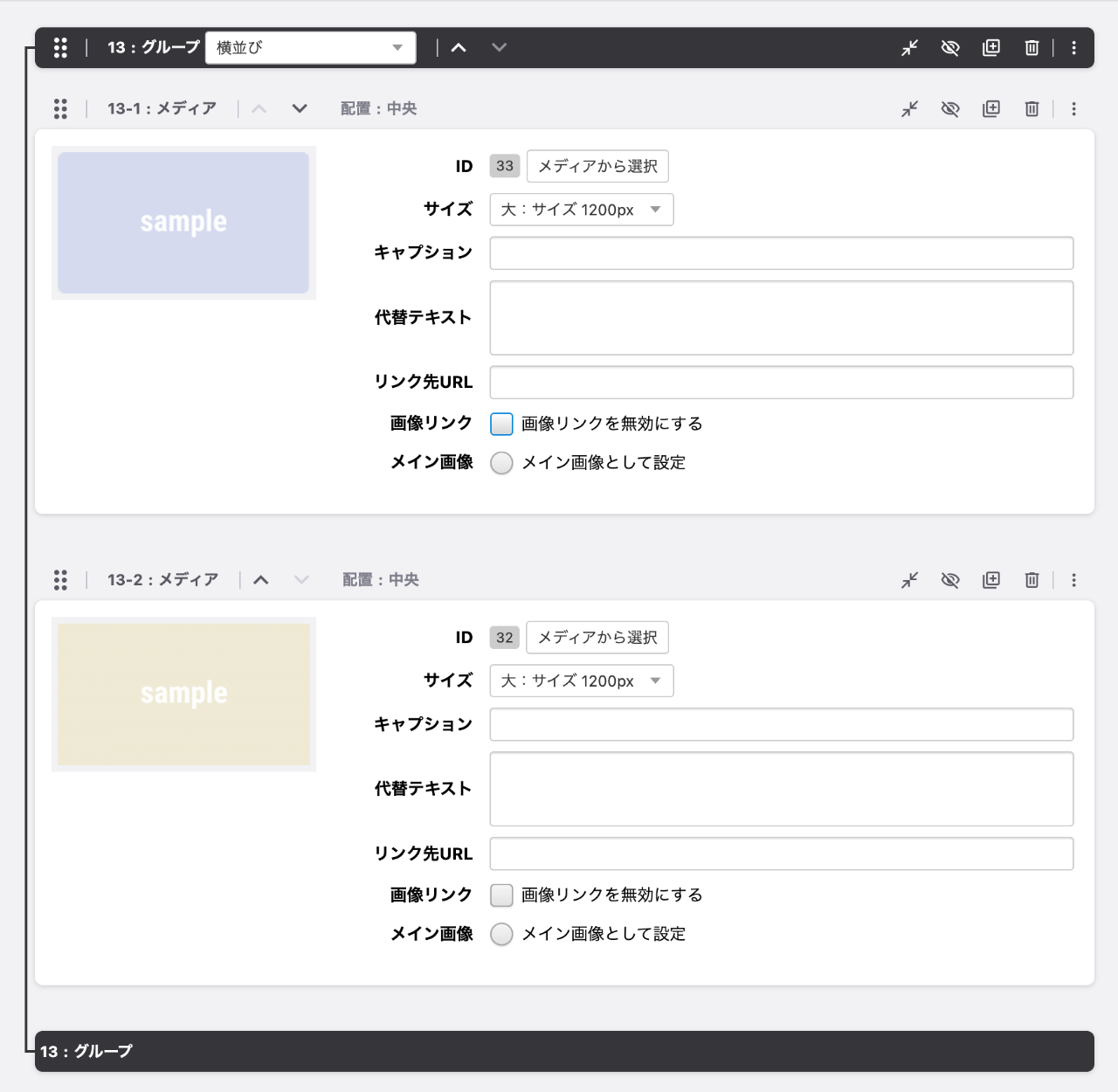Open more options for unit 13-2
This screenshot has height=1092, width=1118.
pyautogui.click(x=1074, y=579)
